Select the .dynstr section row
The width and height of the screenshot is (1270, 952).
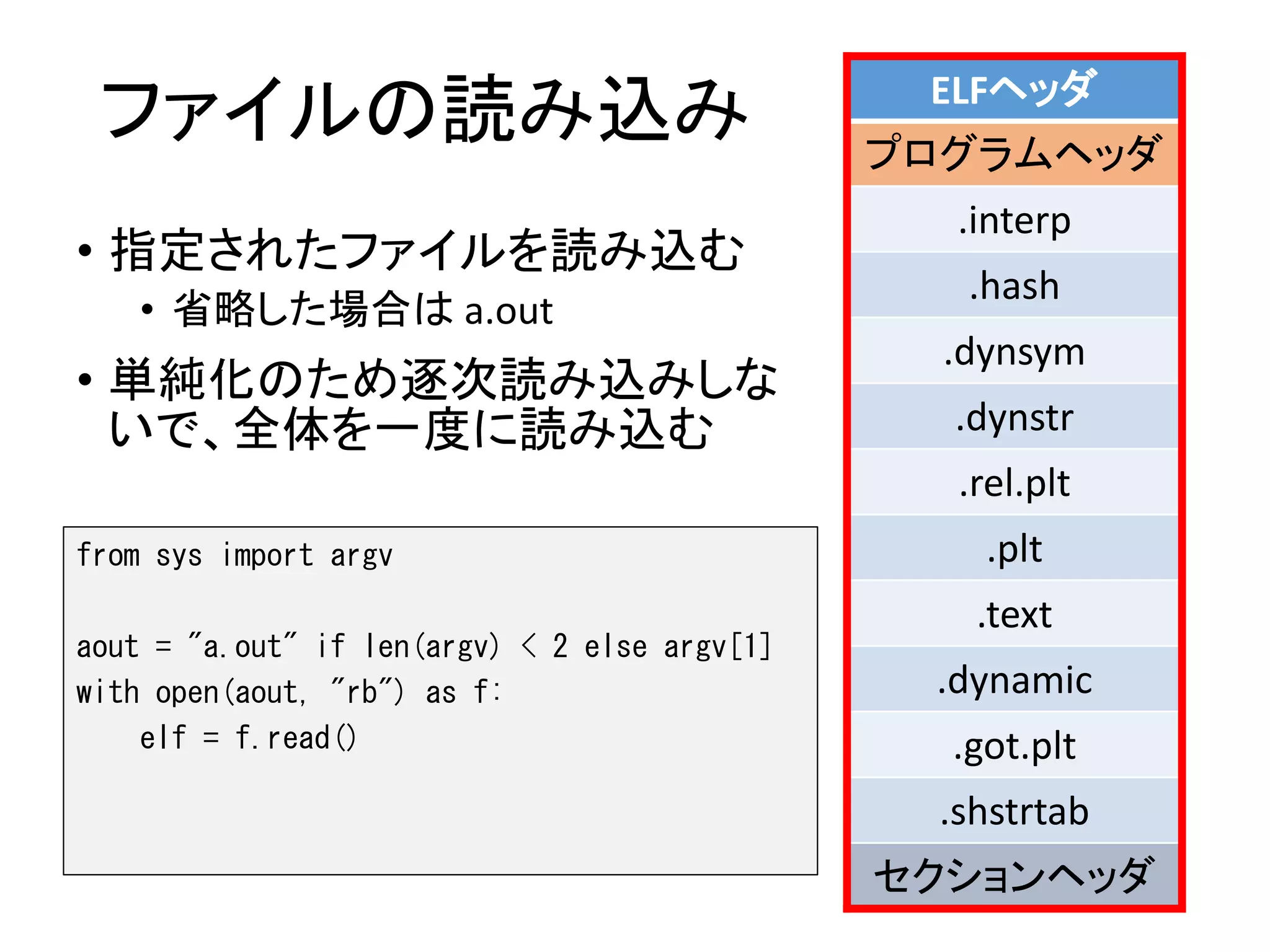click(x=1013, y=417)
